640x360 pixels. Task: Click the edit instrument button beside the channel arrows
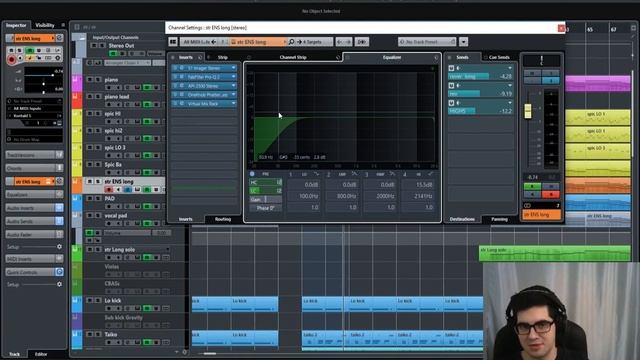(x=362, y=42)
